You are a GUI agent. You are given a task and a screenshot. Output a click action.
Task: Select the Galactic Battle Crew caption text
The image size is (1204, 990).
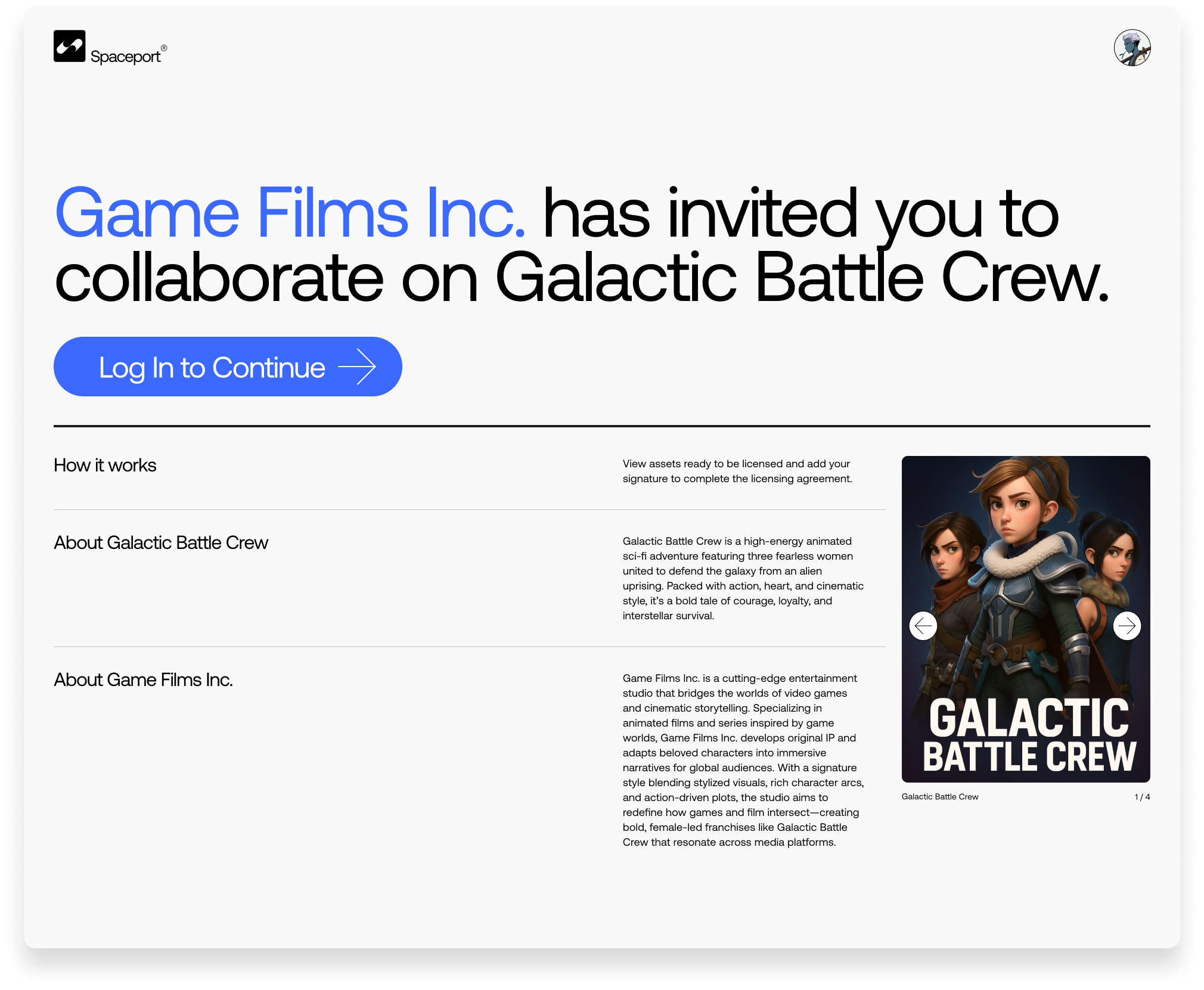[941, 796]
